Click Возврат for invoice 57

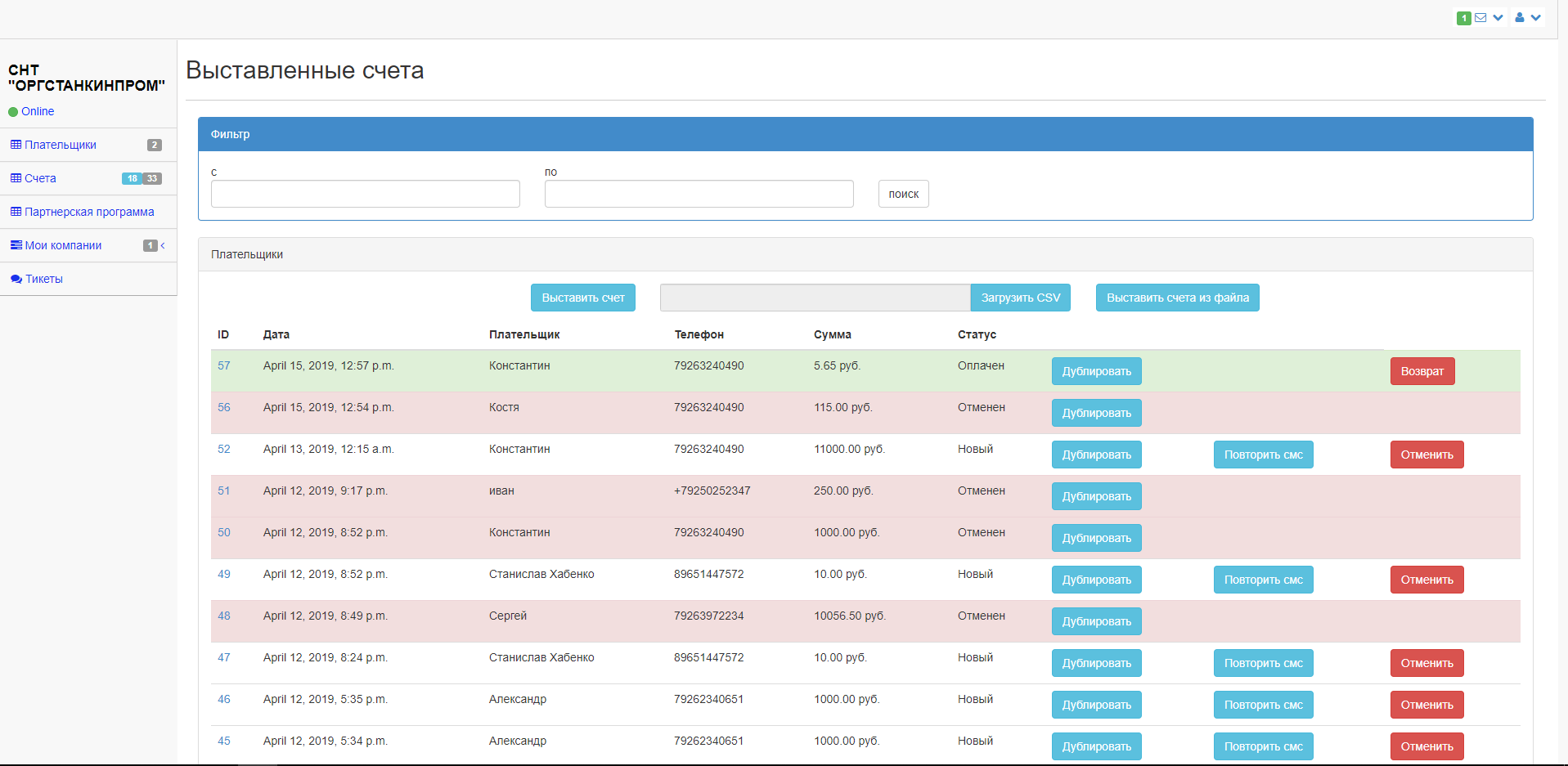[1422, 371]
